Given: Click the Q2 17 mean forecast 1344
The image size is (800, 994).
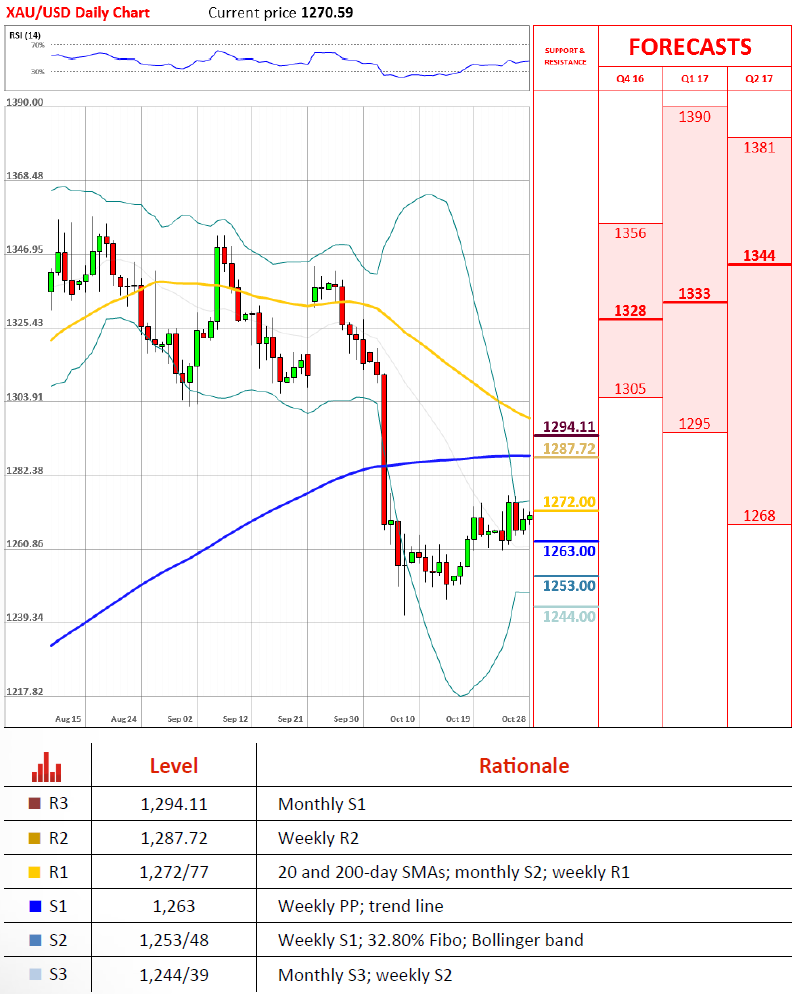Looking at the screenshot, I should (759, 255).
